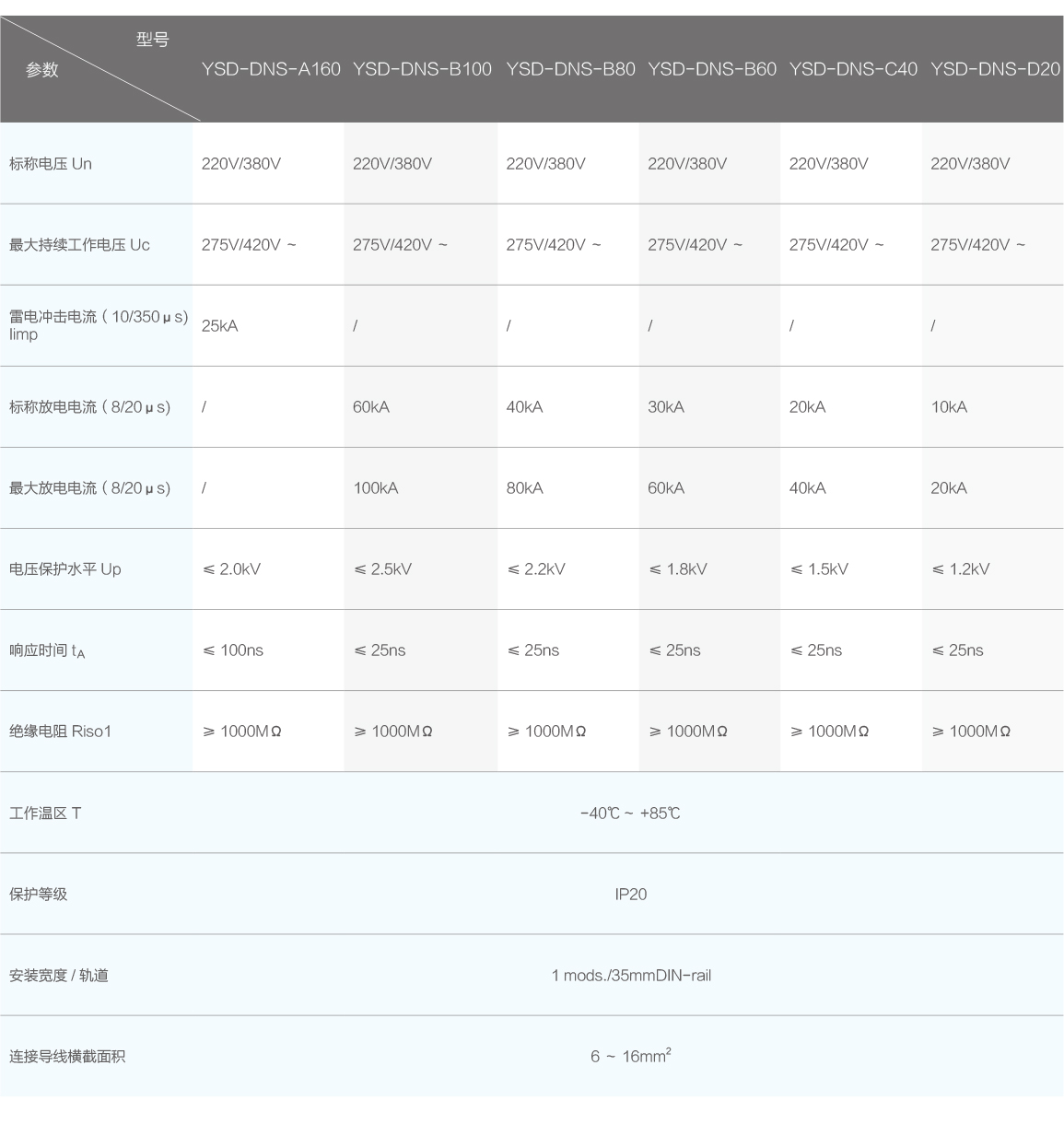Select the 响应时间 tA row label
This screenshot has width=1064, height=1124.
[x=47, y=651]
